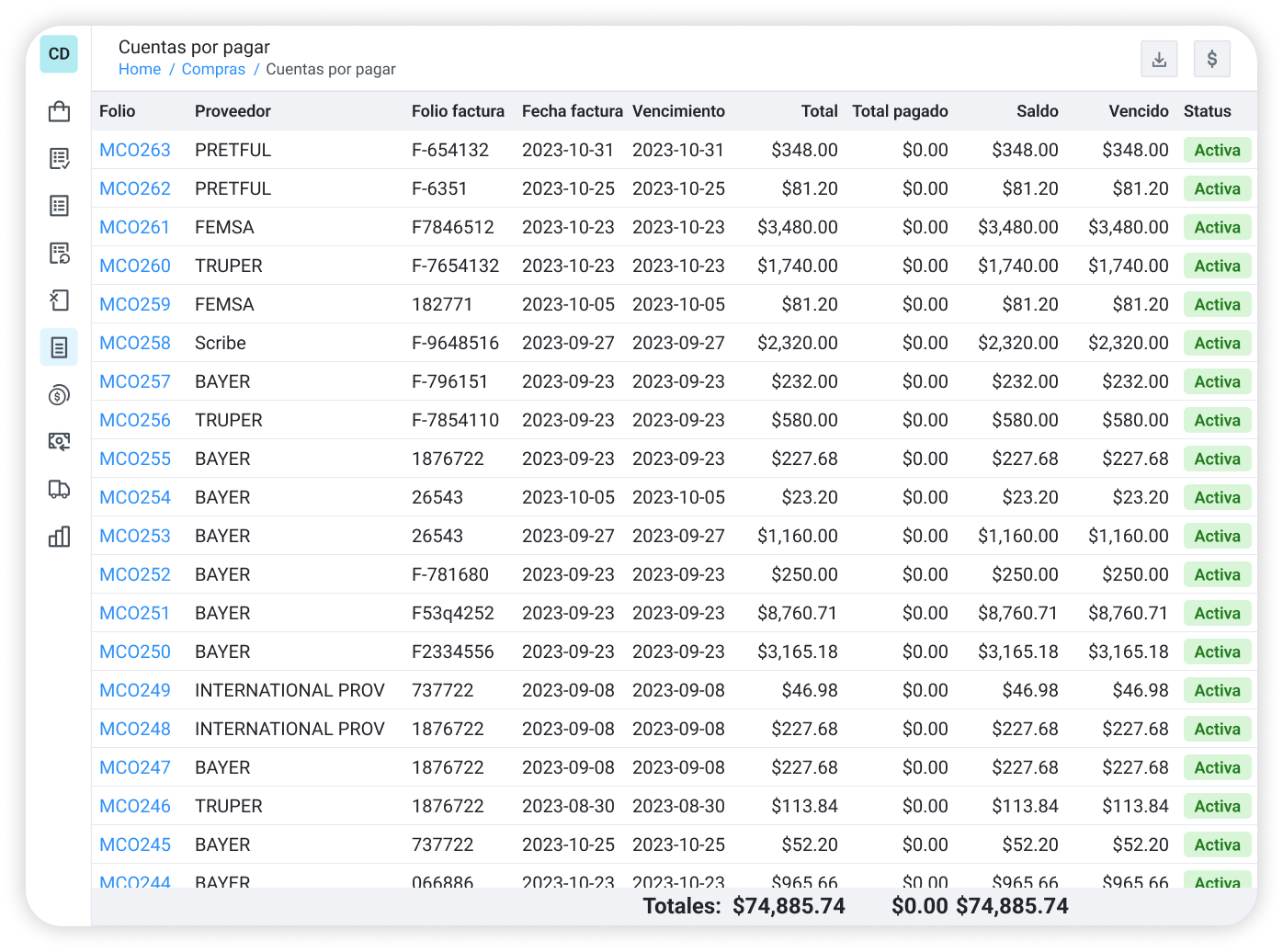
Task: Click the Activa status badge for MCO261
Action: 1217,227
